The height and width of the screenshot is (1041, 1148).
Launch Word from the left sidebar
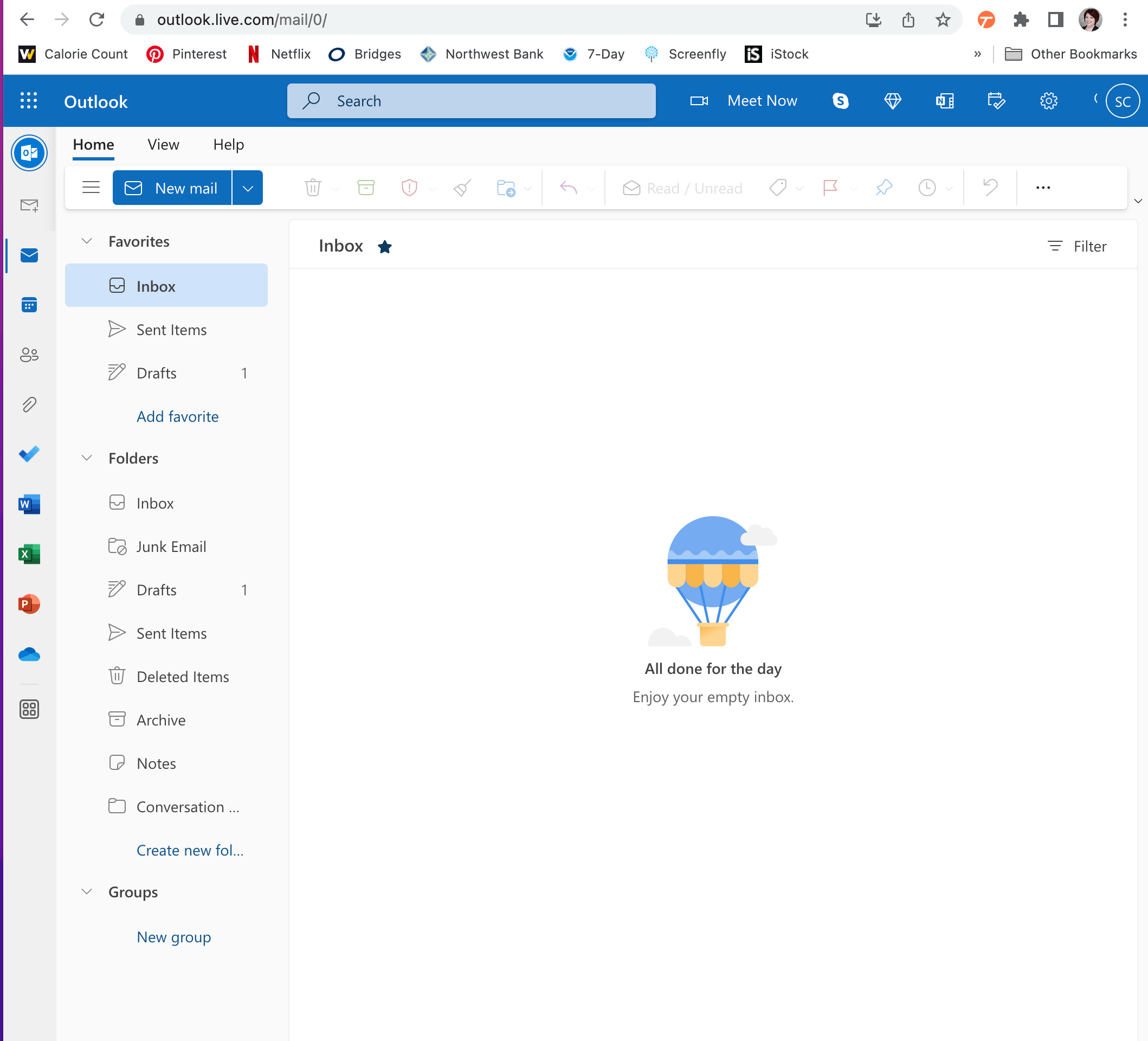[29, 504]
